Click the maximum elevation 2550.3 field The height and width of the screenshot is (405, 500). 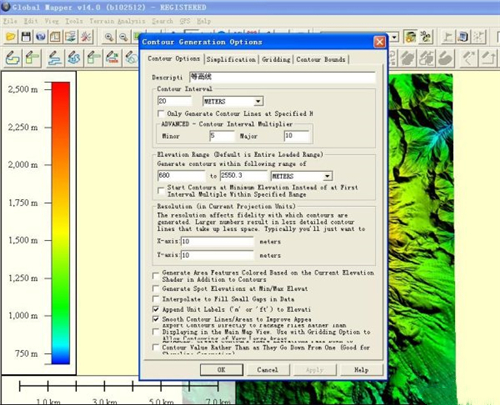pyautogui.click(x=243, y=175)
